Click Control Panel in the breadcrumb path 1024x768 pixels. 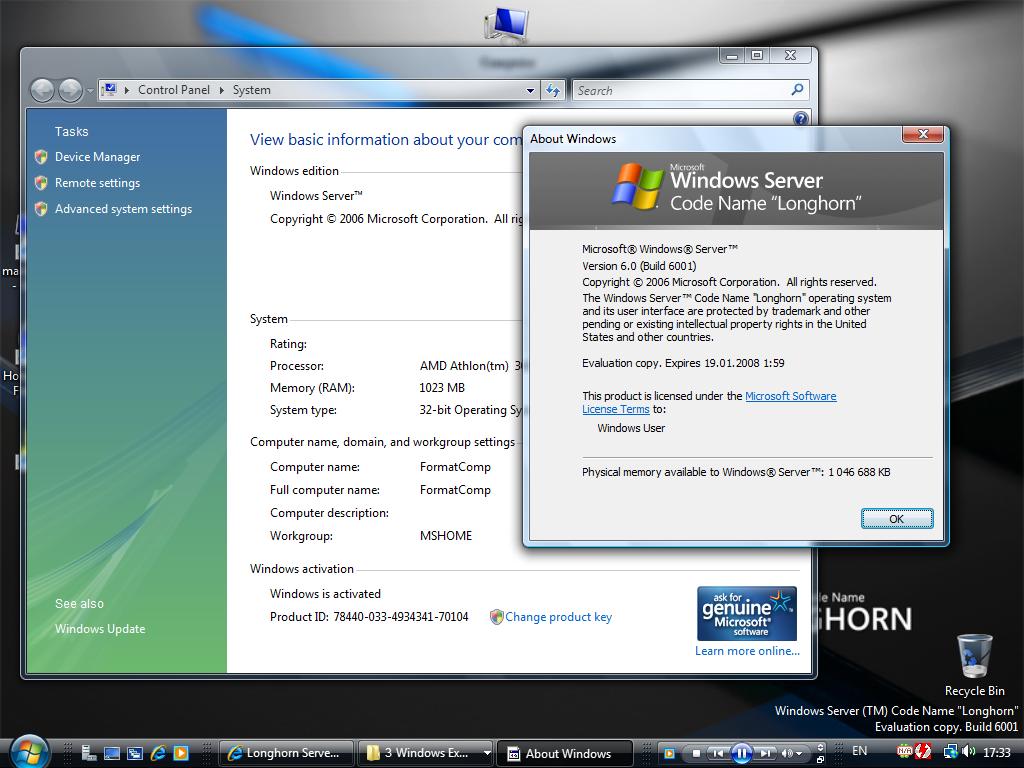(x=173, y=90)
